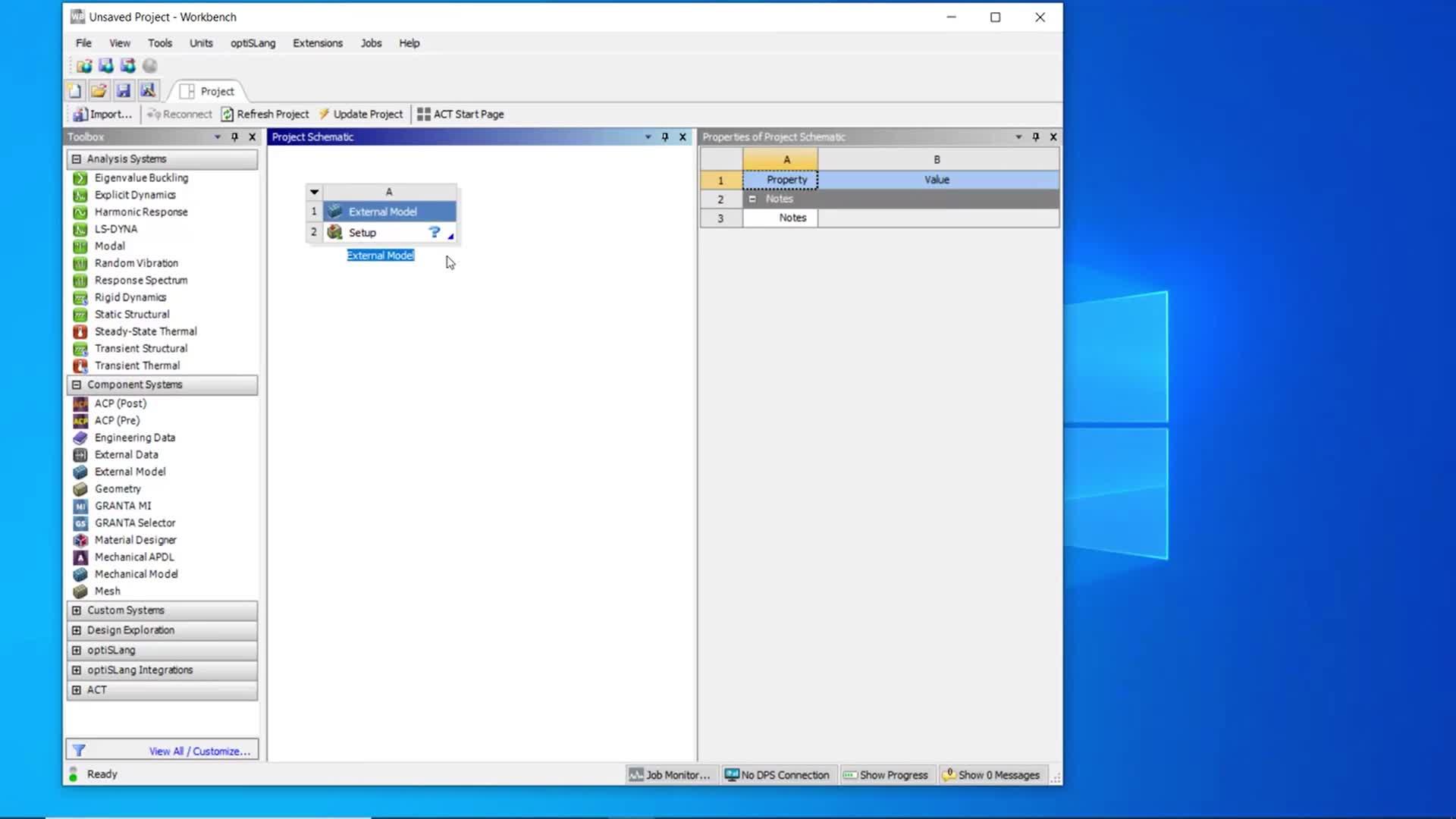The height and width of the screenshot is (819, 1456).
Task: Open the optiSLang menu
Action: point(253,43)
